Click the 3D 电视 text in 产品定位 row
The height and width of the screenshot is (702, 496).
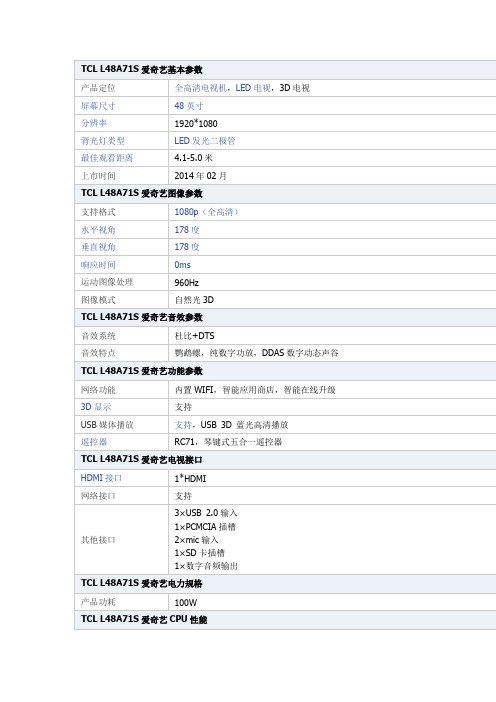tap(295, 88)
